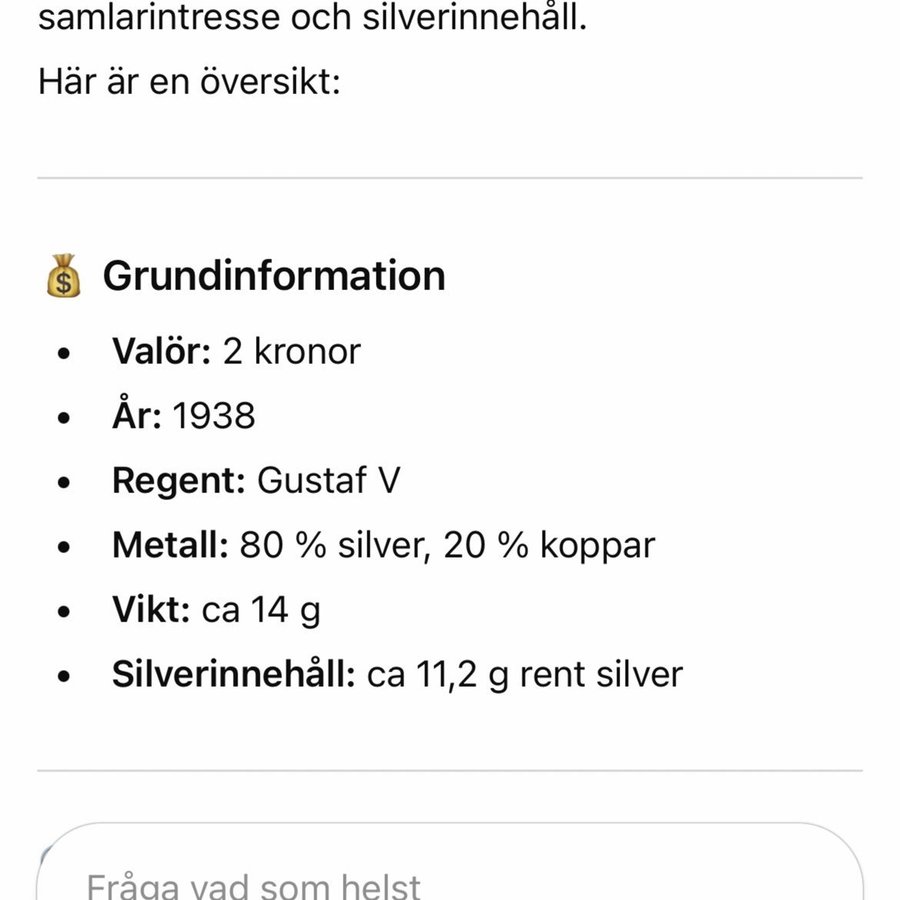
Task: Select the 'Gustaf V' text
Action: point(328,481)
